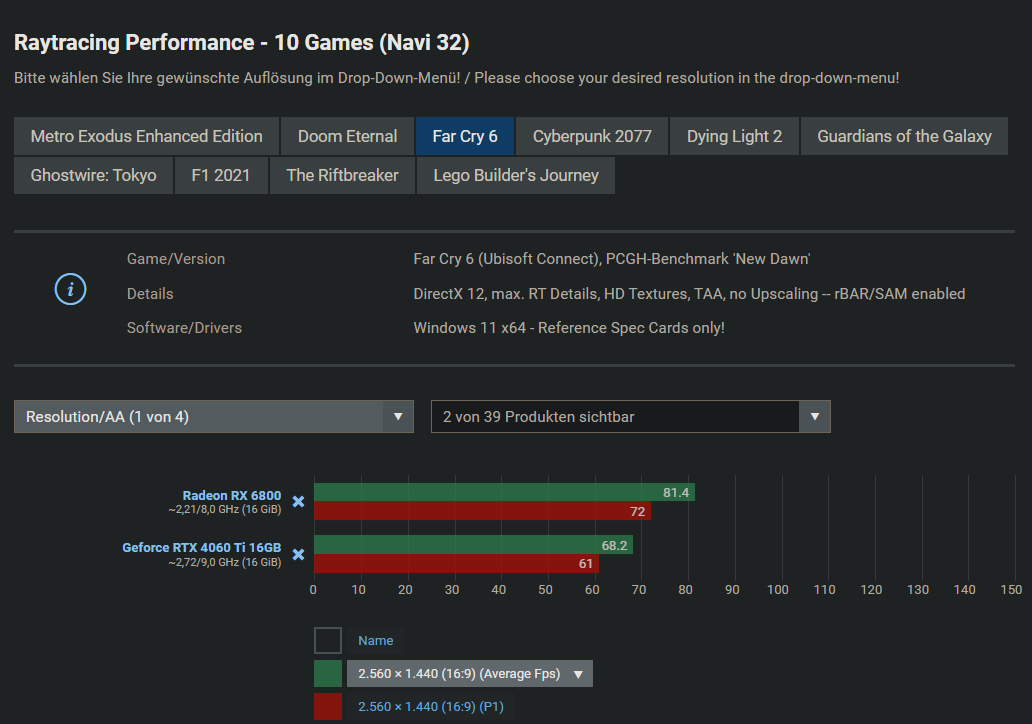Click the Radeon RX 6800 link

[x=232, y=496]
